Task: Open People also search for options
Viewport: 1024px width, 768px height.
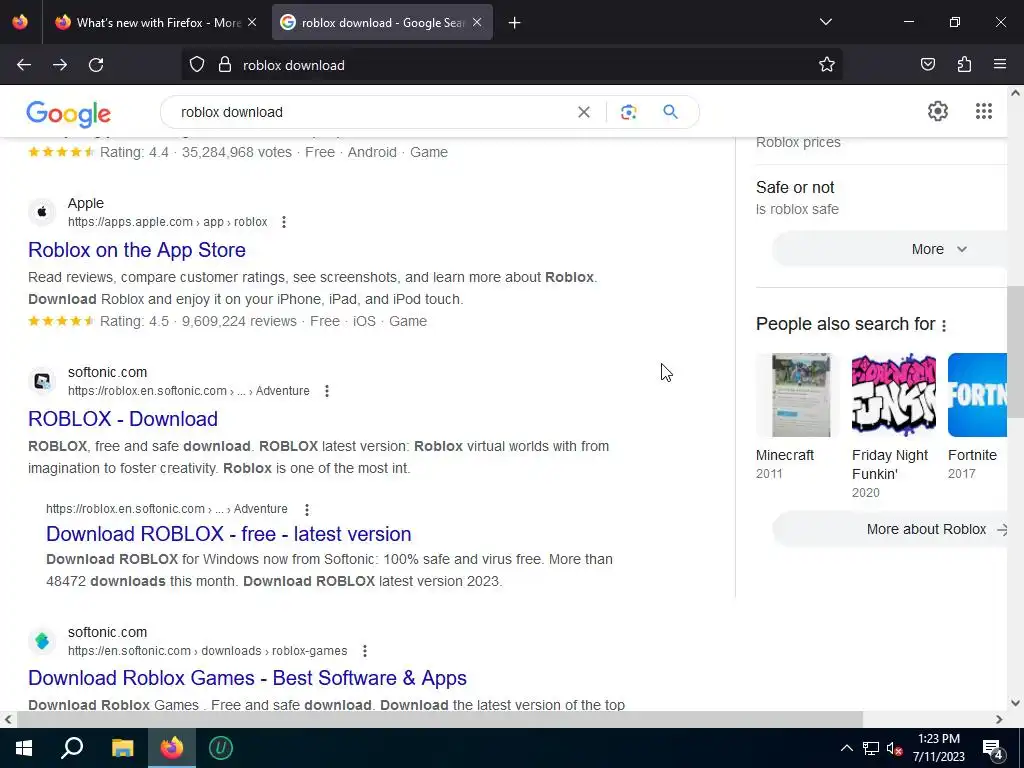Action: pyautogui.click(x=944, y=325)
